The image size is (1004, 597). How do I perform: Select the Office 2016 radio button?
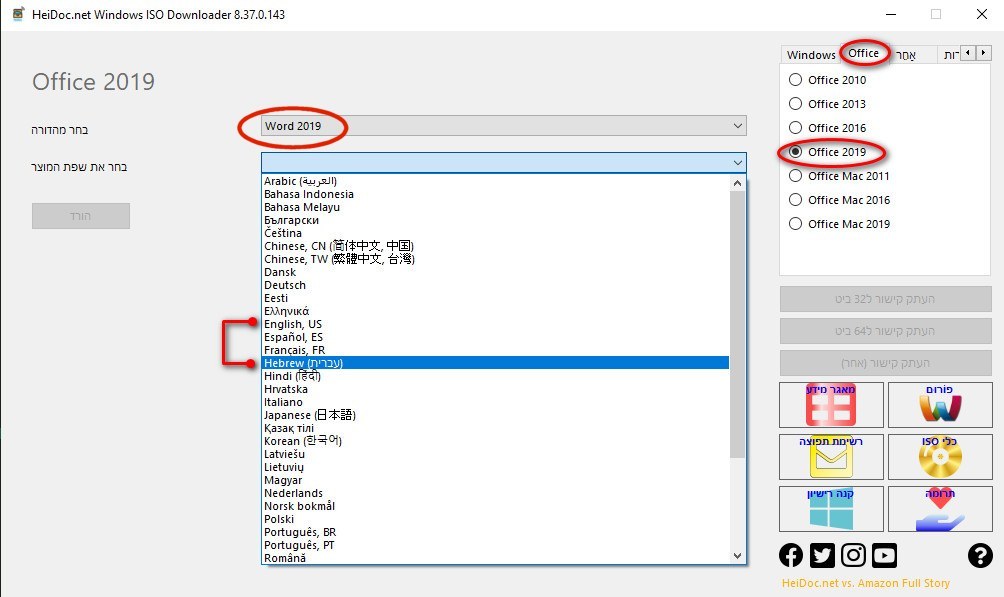796,128
